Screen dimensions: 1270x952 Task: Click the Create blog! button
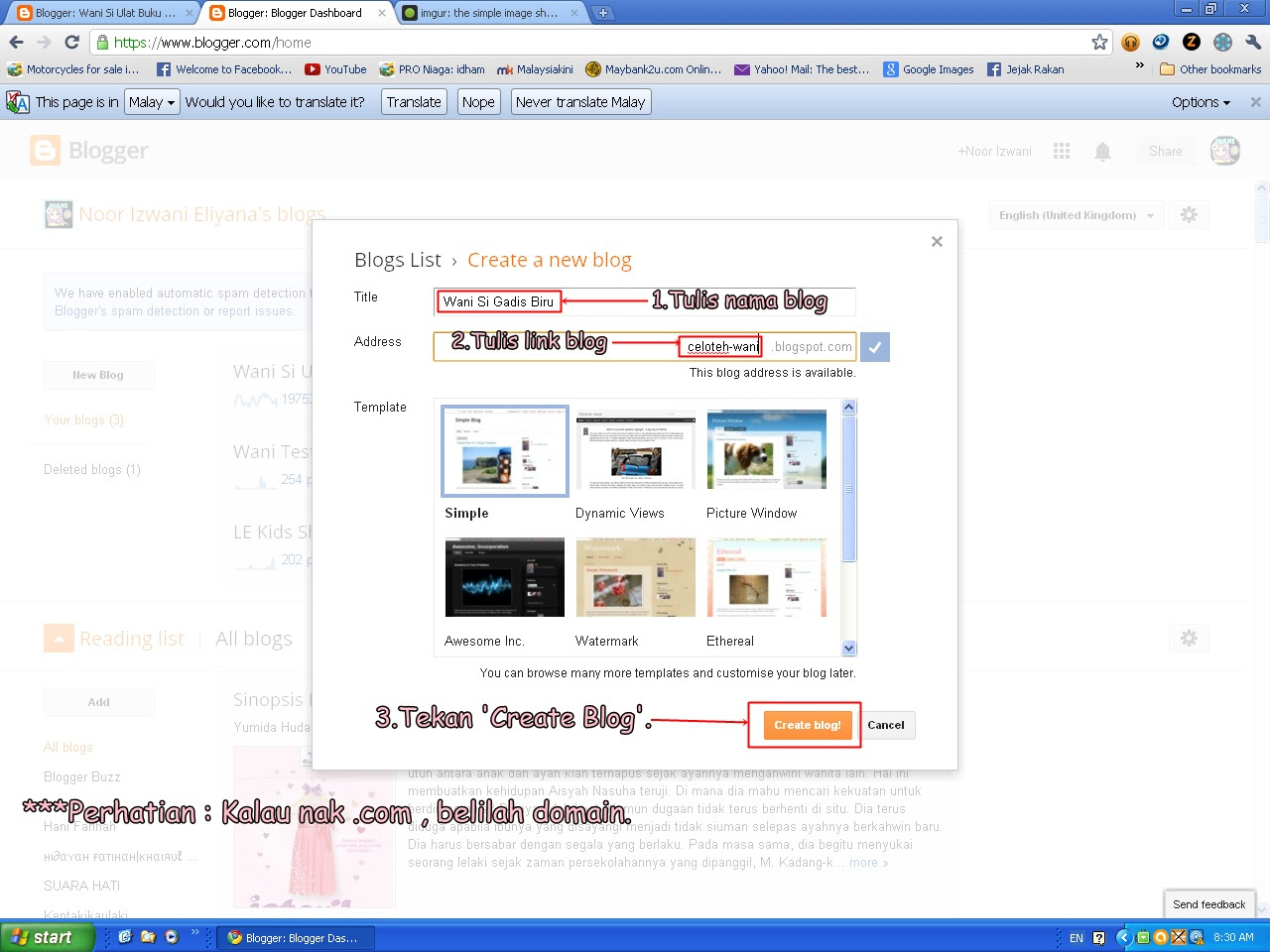point(807,725)
